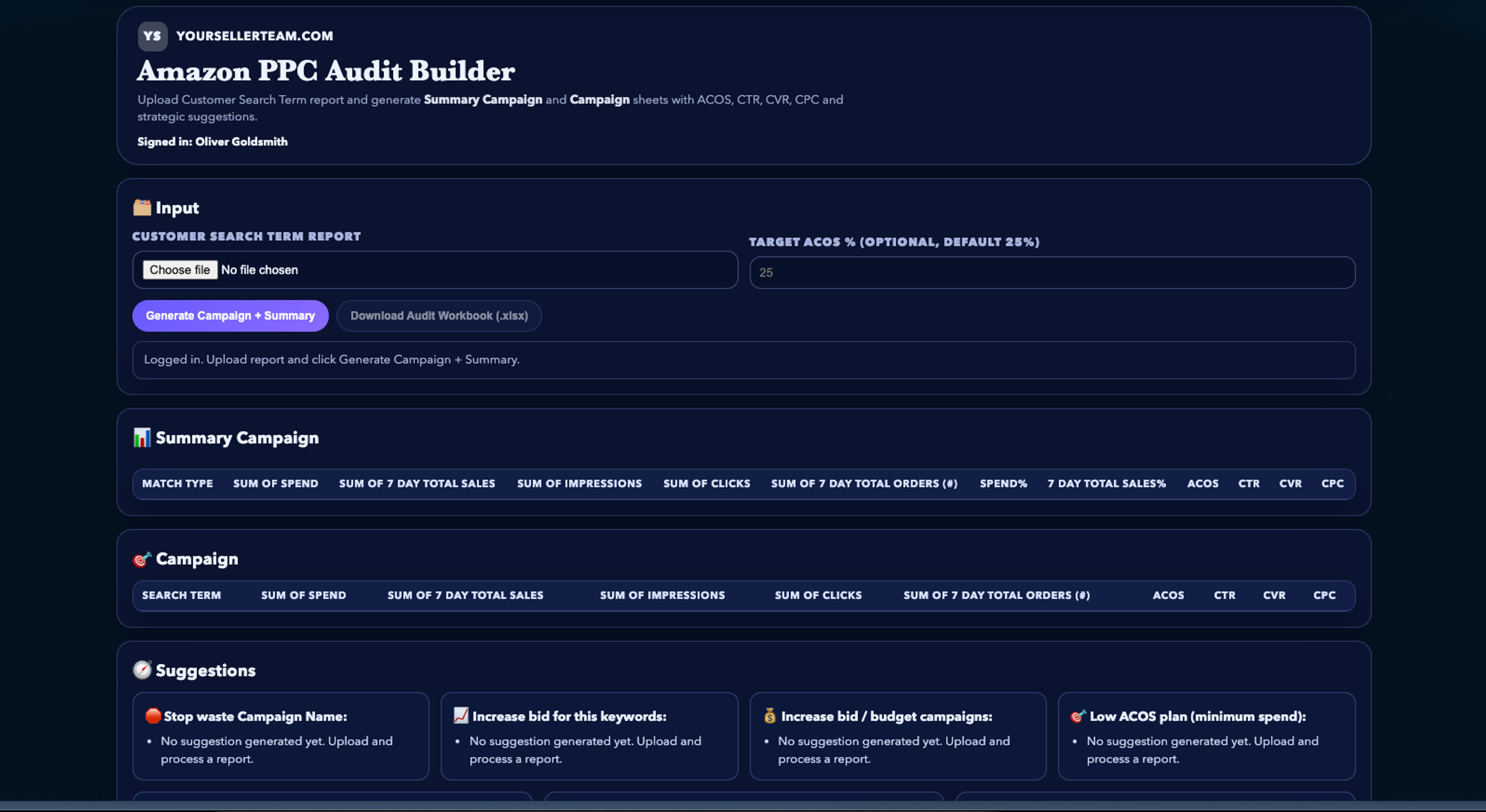This screenshot has height=812, width=1486.
Task: Click 'Signed in: Oliver Goldsmith' text
Action: (212, 142)
